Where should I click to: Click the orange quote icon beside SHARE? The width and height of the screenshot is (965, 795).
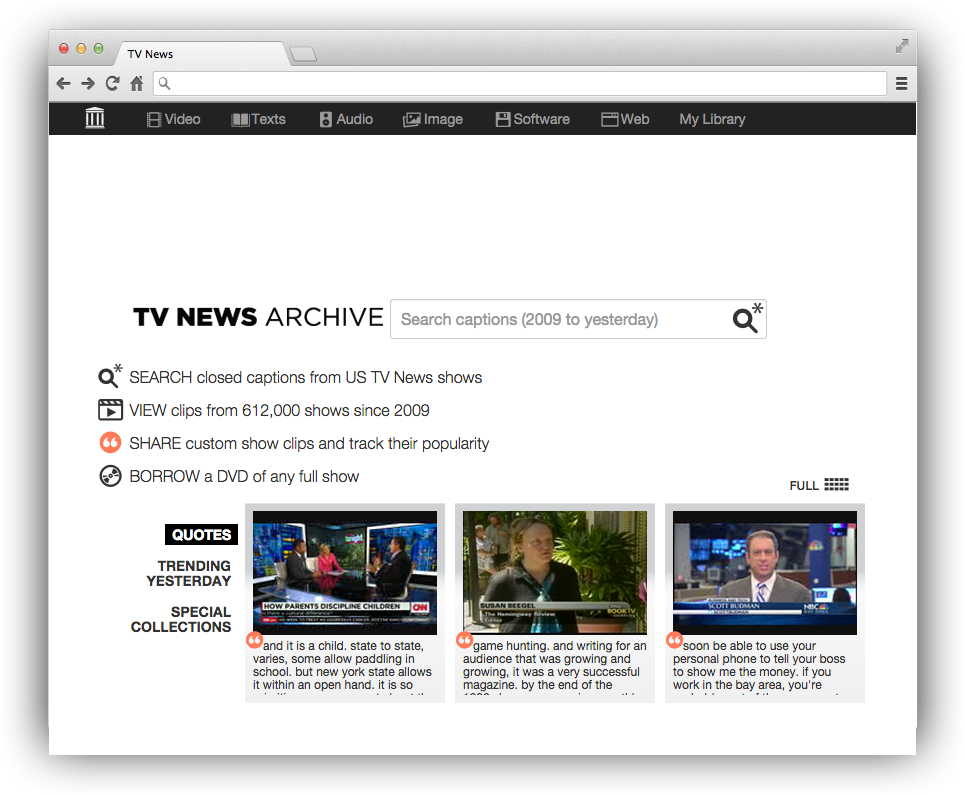point(110,442)
